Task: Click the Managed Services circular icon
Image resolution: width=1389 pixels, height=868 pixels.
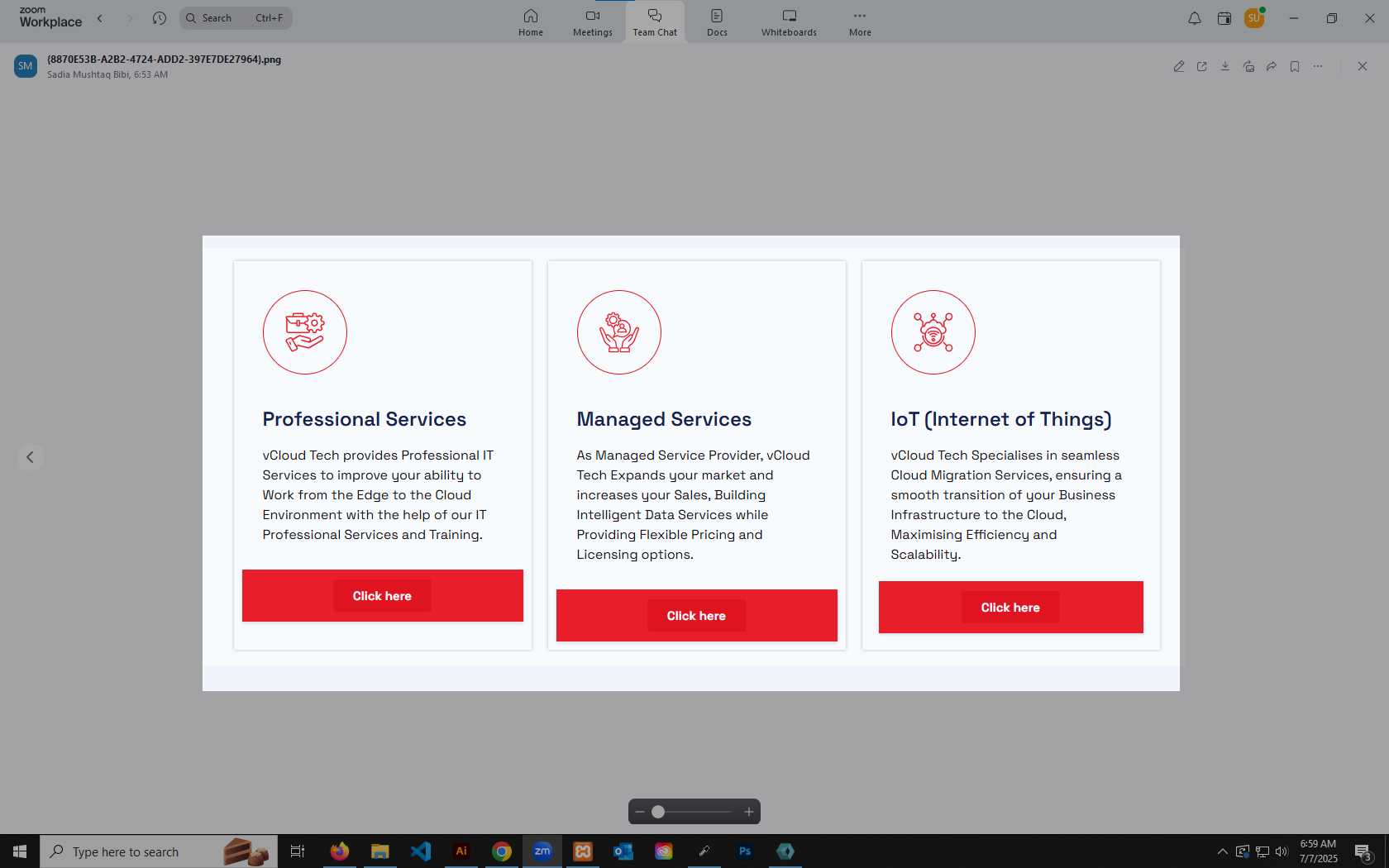Action: pos(619,332)
